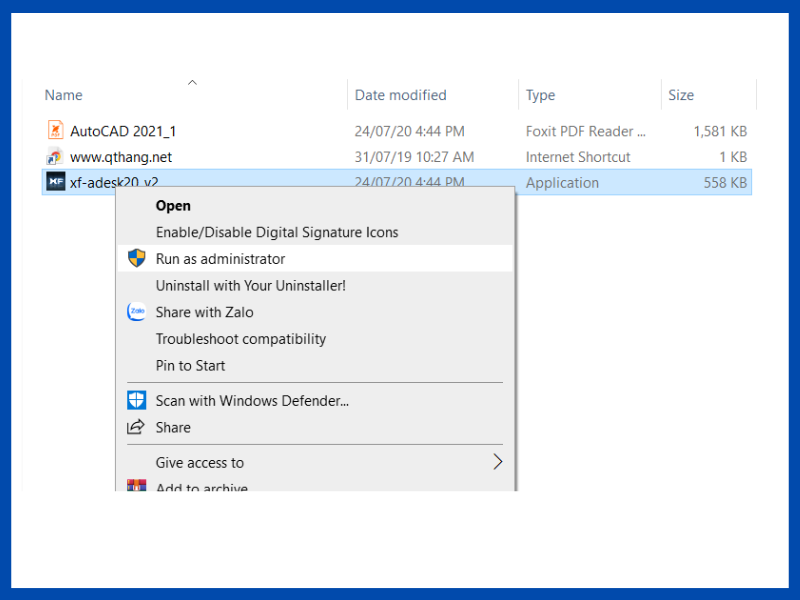Click the Share arrow icon in menu
Image resolution: width=800 pixels, height=600 pixels.
[137, 427]
